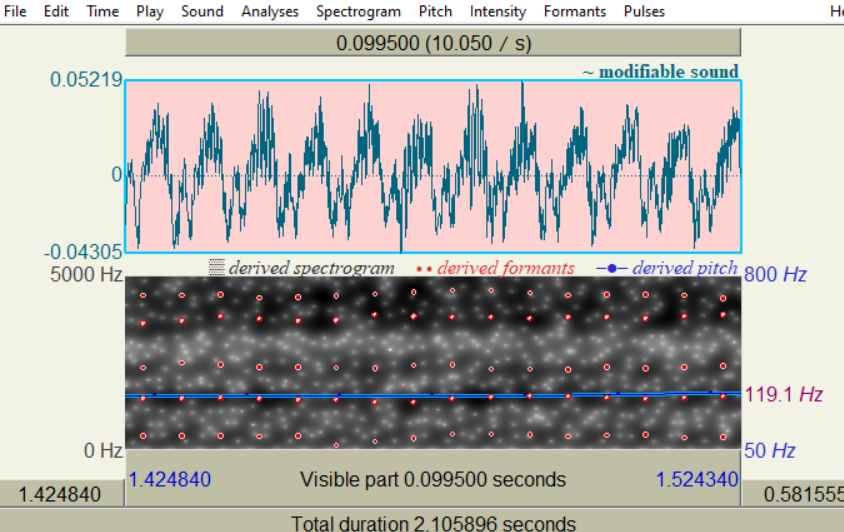Play the segment before the window labeled 1.424840
844x532 pixels.
click(61, 494)
